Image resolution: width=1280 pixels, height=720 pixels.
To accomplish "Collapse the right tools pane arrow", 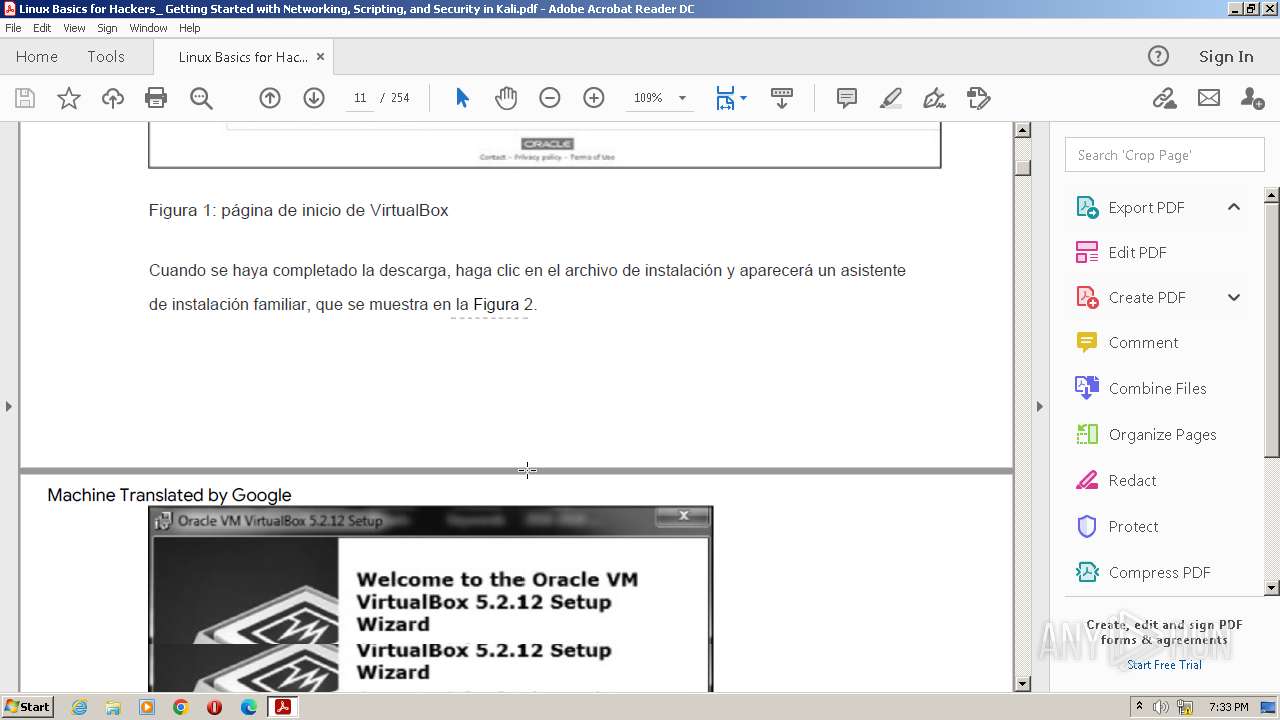I will [1039, 406].
